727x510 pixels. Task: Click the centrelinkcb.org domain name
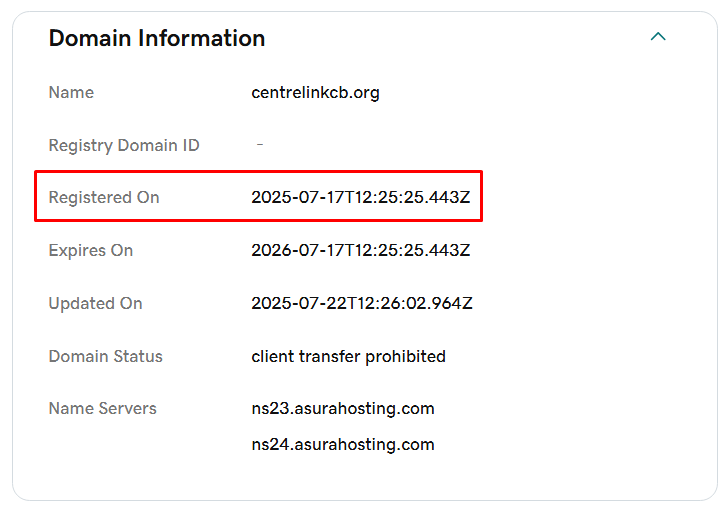315,93
